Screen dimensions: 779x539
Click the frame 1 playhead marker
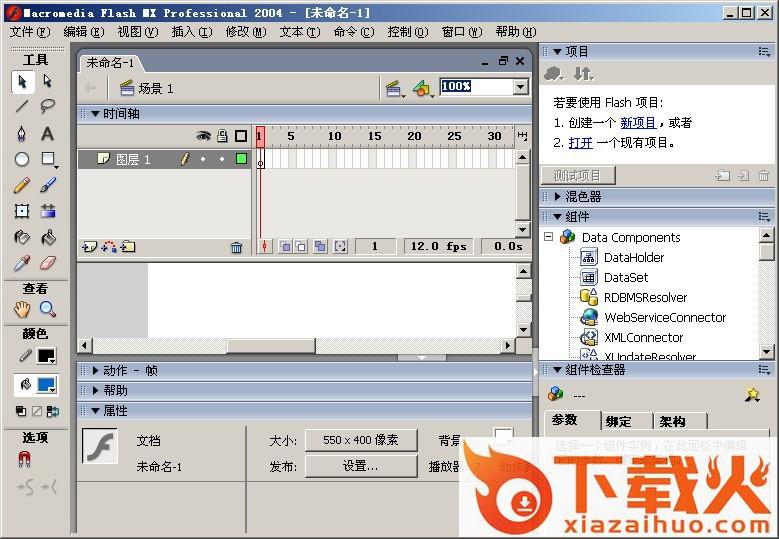(x=260, y=136)
